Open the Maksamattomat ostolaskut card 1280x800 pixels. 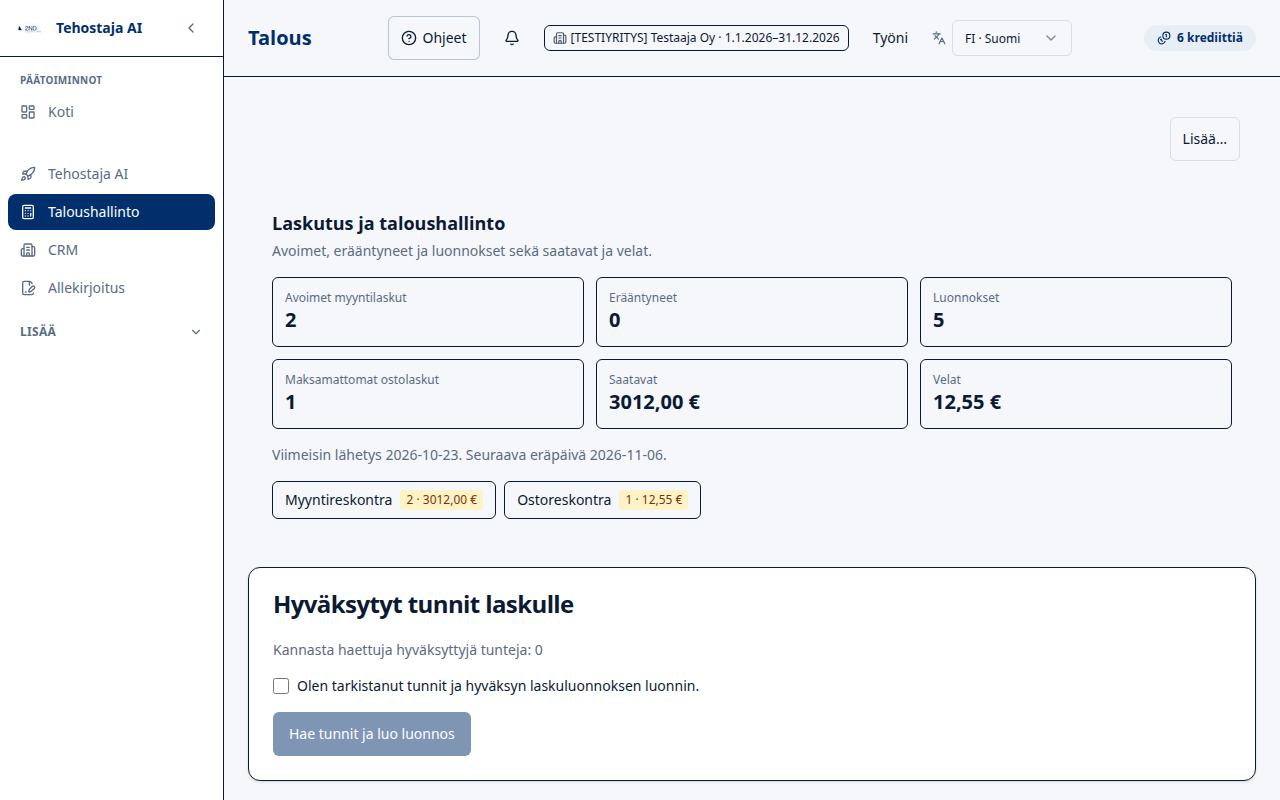tap(428, 394)
